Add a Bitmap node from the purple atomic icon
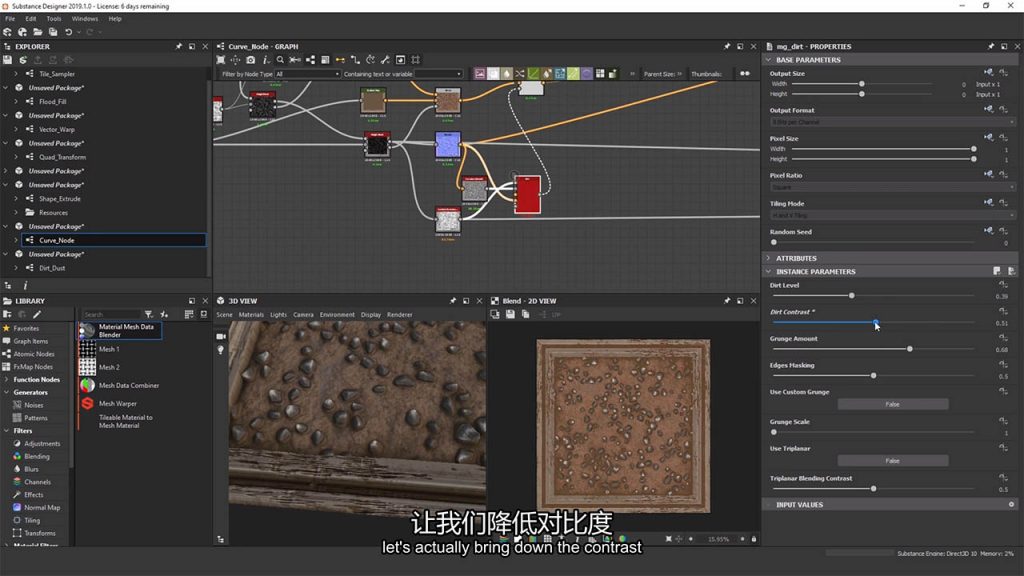 click(480, 74)
